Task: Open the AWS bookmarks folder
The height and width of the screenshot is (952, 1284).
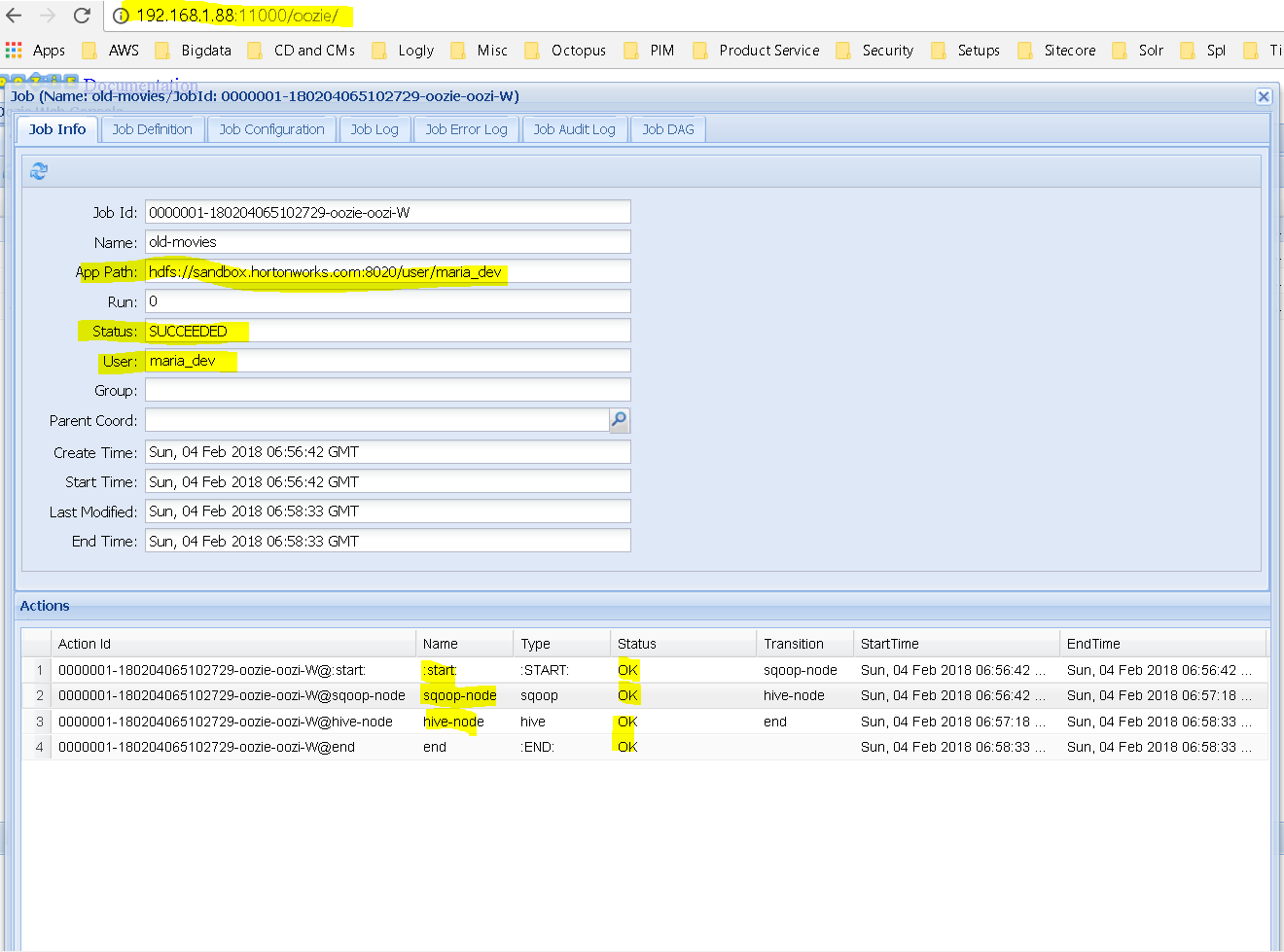Action: pos(111,51)
